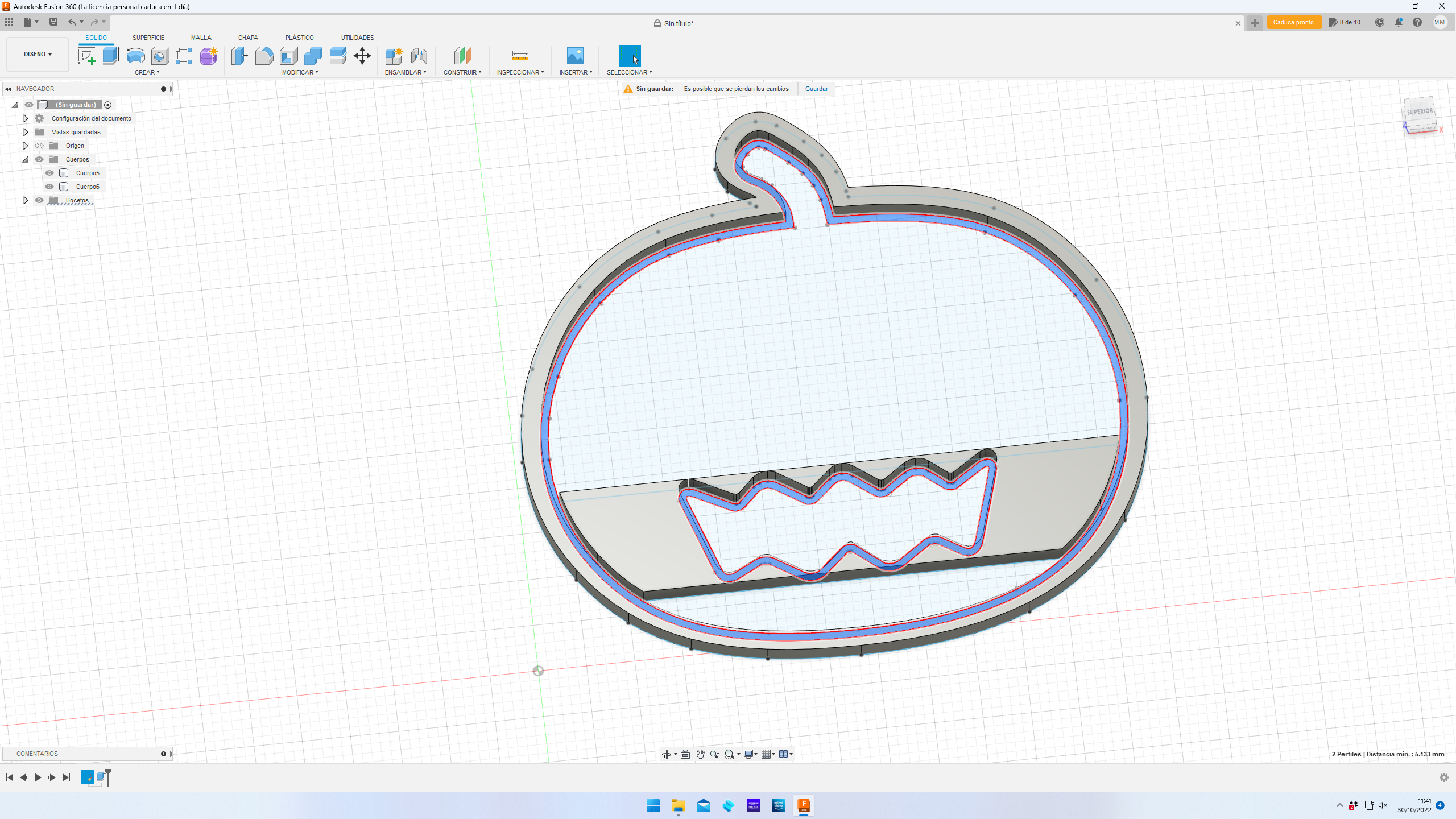Click the Insert image icon
Screen dimensions: 1456x819
coord(575,56)
